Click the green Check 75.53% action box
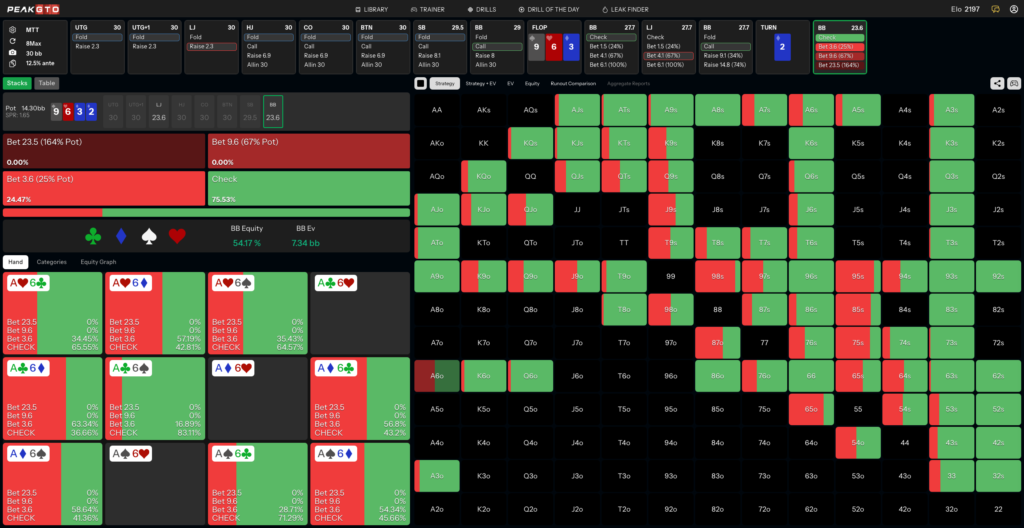1024x528 pixels. [x=309, y=188]
